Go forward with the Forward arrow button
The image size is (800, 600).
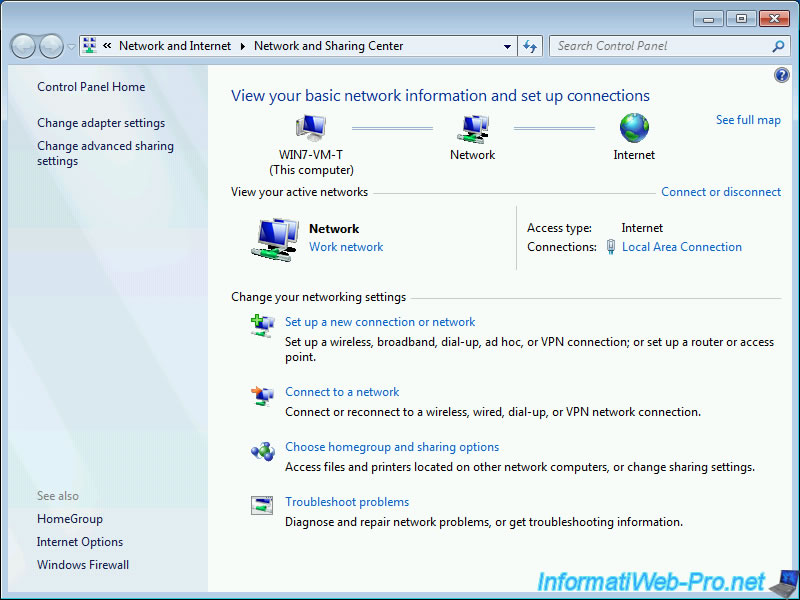tap(51, 46)
